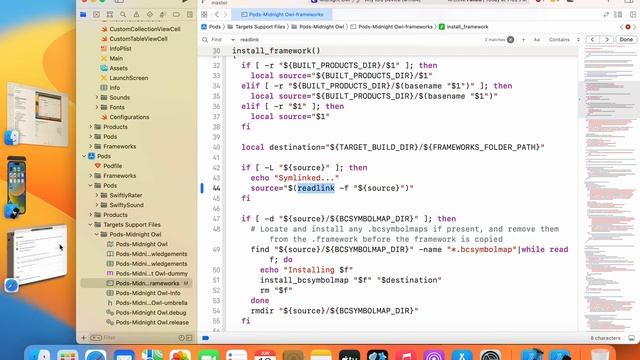
Task: Show source-control status filter in navigator
Action: pyautogui.click(x=189, y=338)
